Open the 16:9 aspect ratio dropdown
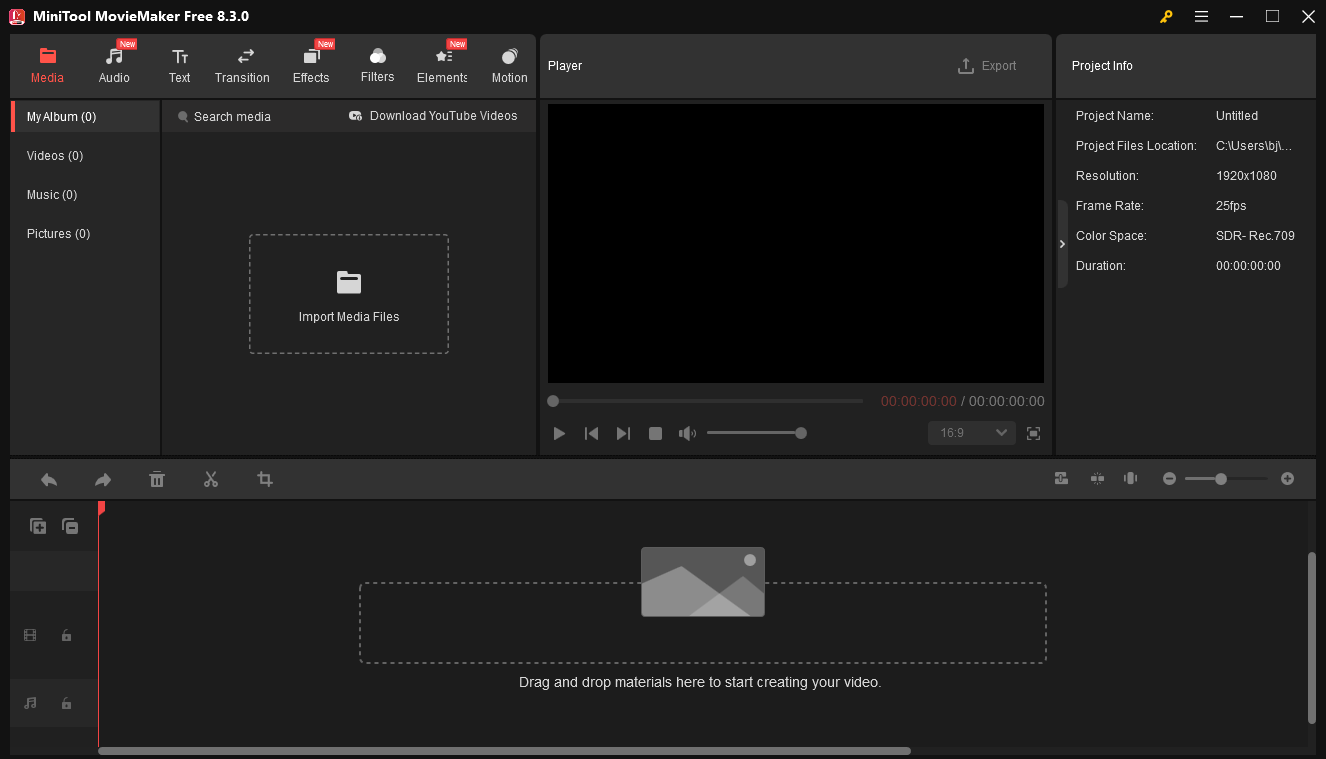Image resolution: width=1326 pixels, height=759 pixels. [x=971, y=433]
